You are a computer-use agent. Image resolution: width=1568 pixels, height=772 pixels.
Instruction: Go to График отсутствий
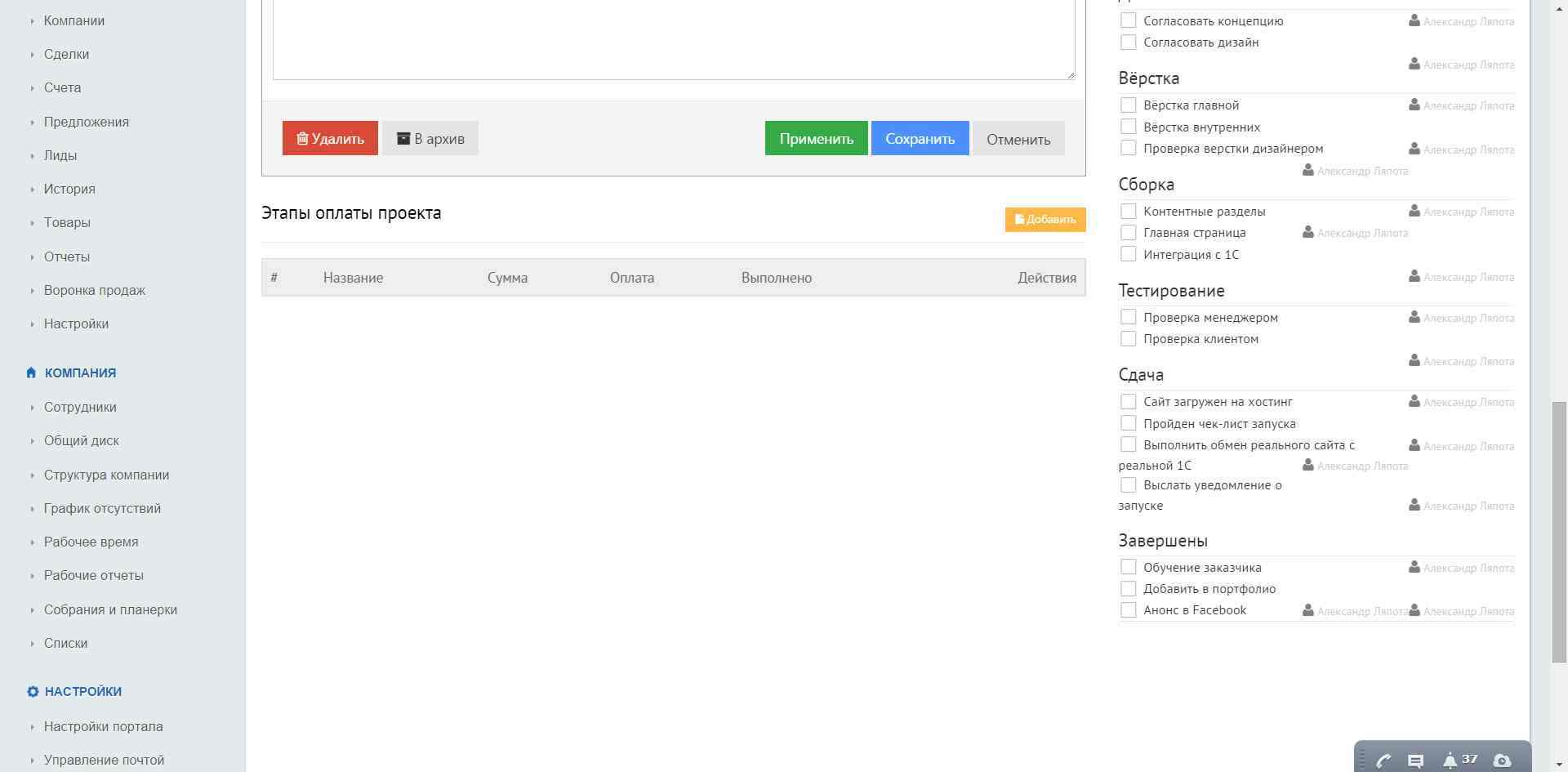pyautogui.click(x=102, y=508)
